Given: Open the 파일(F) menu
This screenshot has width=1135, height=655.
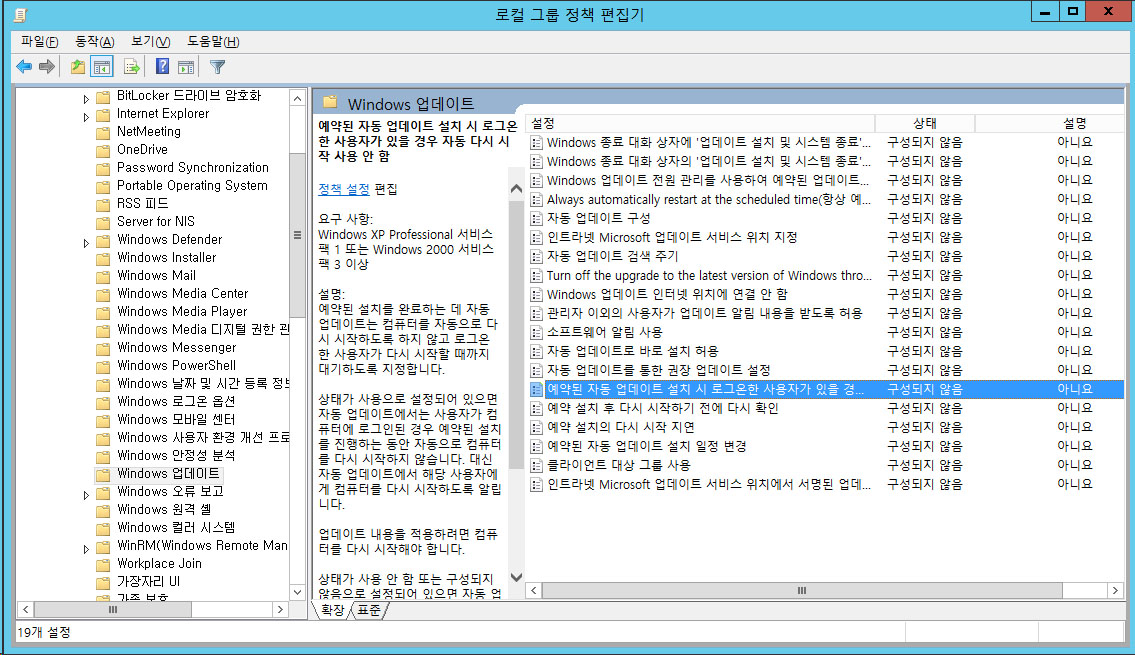Looking at the screenshot, I should 39,42.
